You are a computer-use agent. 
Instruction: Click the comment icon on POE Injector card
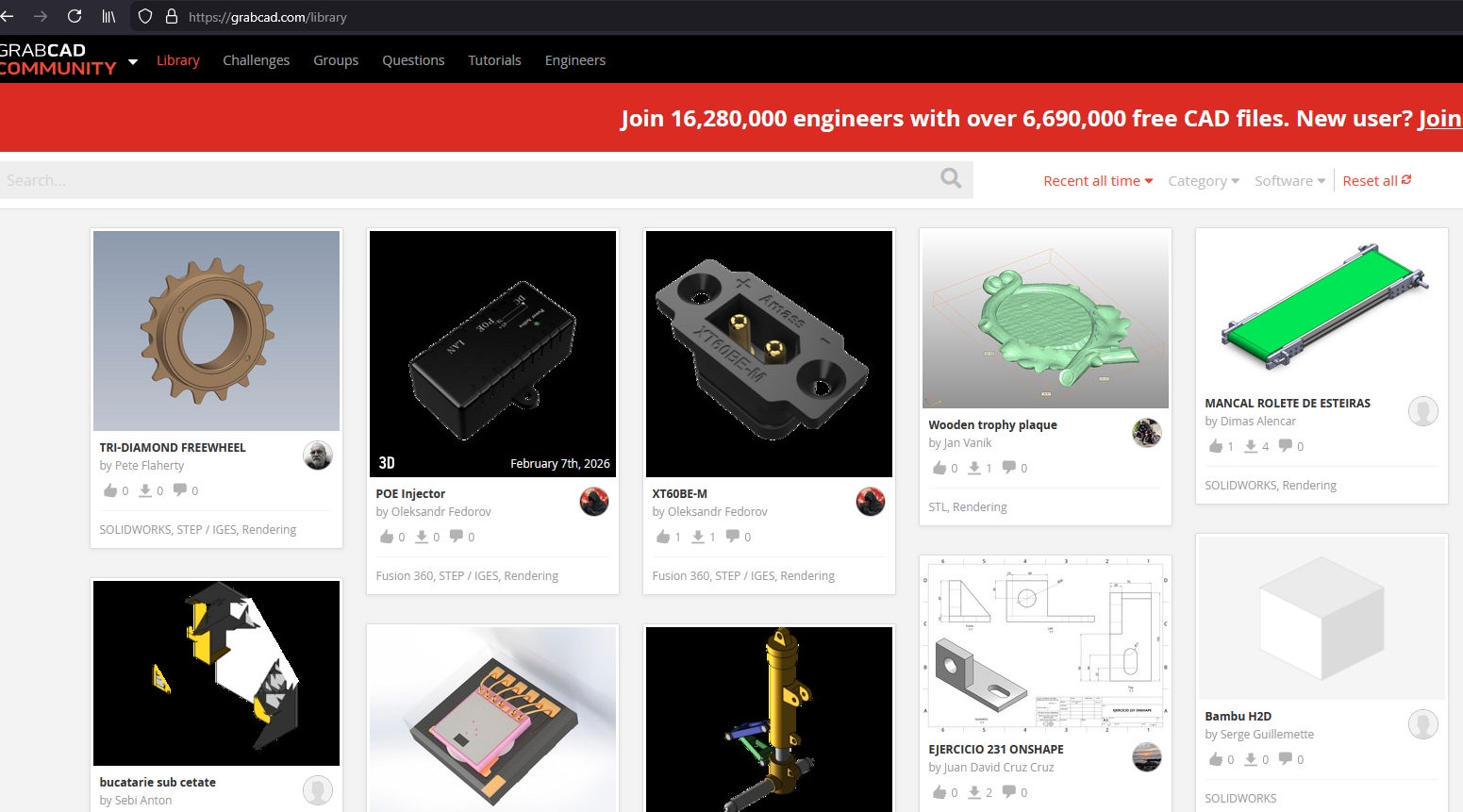(x=457, y=536)
